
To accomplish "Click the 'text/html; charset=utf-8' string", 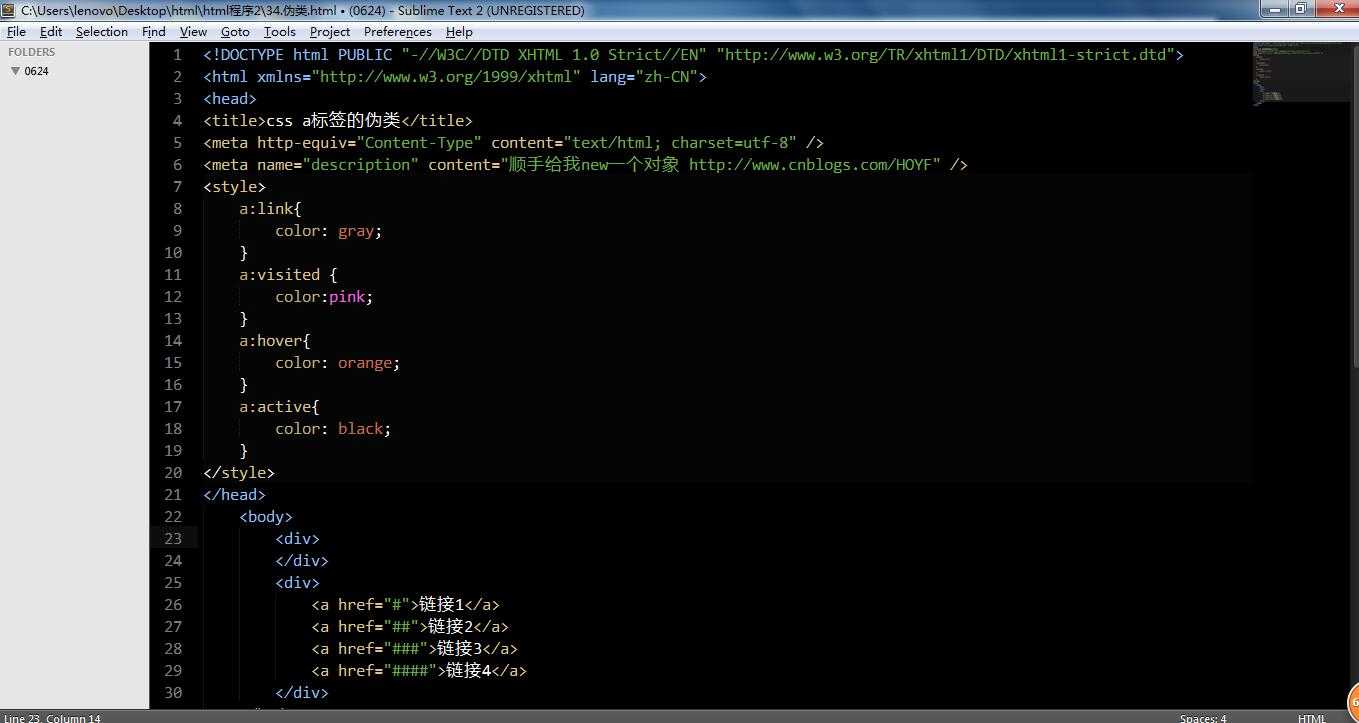I will [x=680, y=143].
